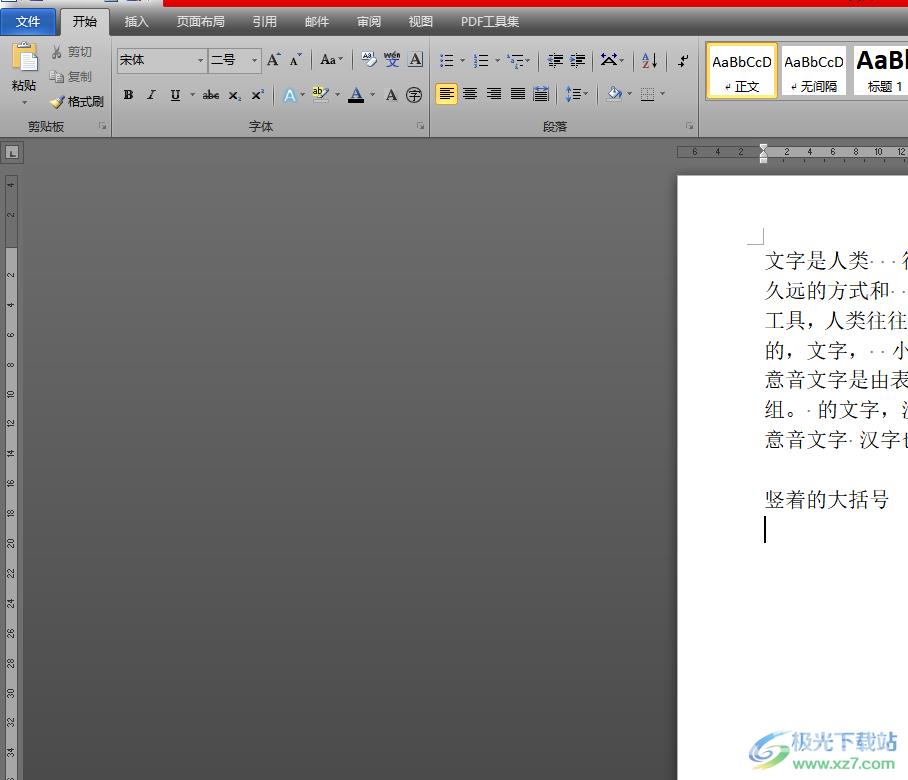The height and width of the screenshot is (780, 908).
Task: Toggle italic formatting
Action: click(x=152, y=95)
